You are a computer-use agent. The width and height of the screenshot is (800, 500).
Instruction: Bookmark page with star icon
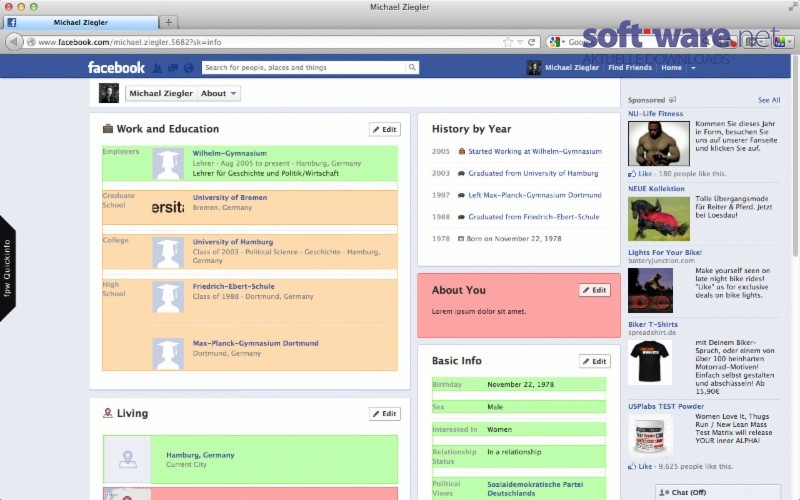point(508,42)
